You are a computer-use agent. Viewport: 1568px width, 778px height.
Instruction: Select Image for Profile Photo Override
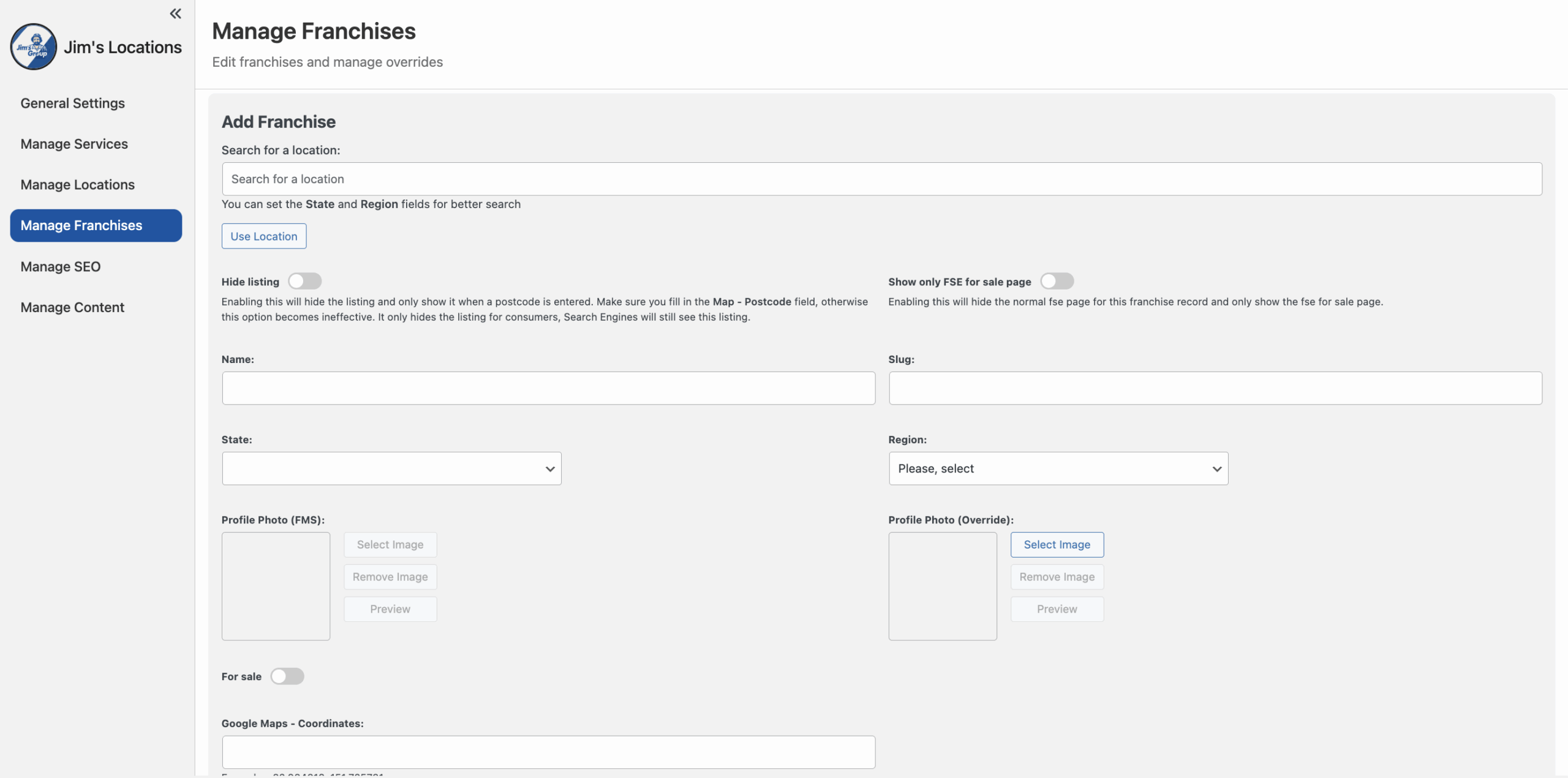[1057, 544]
